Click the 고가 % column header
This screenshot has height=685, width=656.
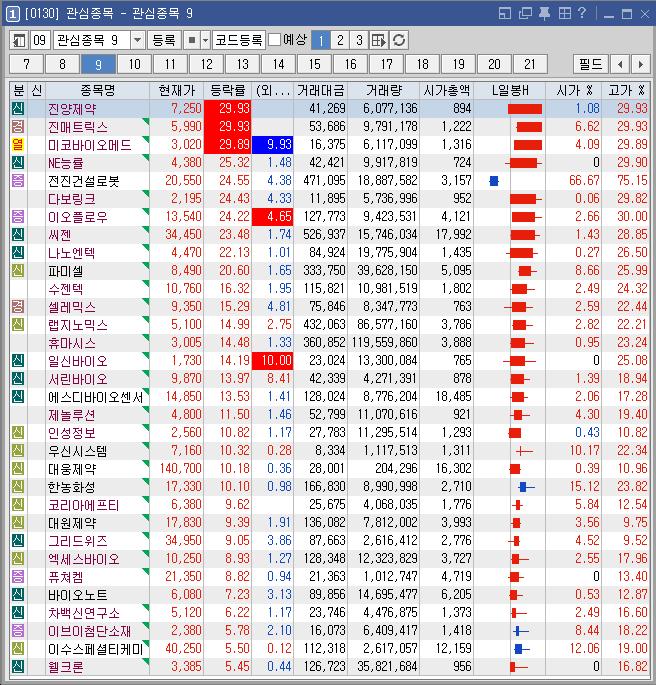tap(626, 90)
